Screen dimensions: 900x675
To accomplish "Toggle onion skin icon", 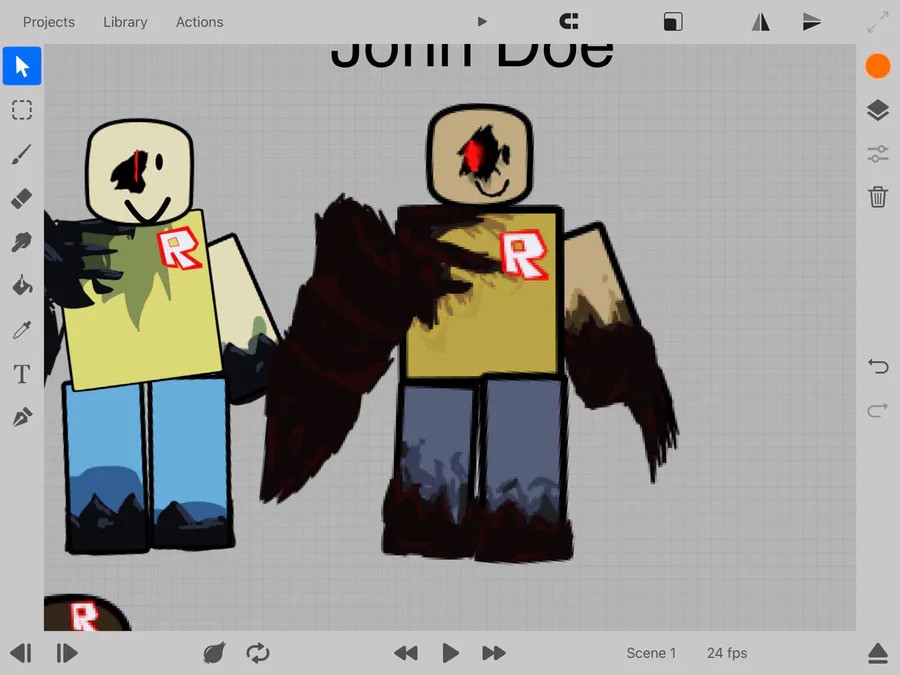I will [x=214, y=653].
